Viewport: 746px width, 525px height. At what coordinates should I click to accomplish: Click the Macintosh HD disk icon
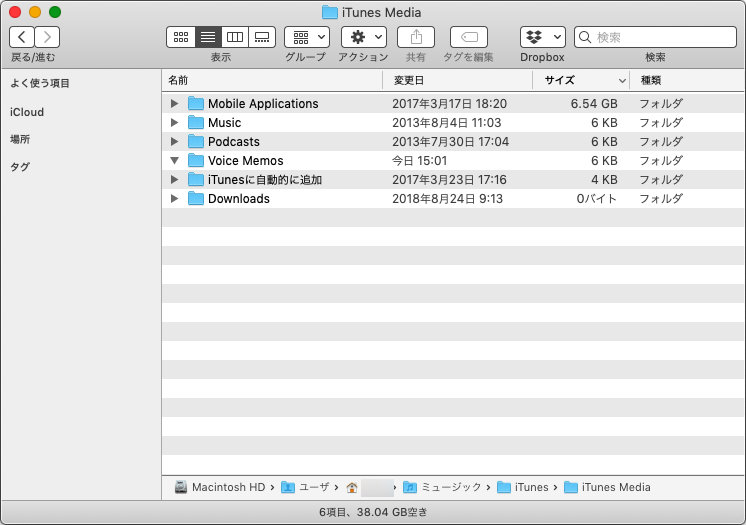(x=181, y=487)
